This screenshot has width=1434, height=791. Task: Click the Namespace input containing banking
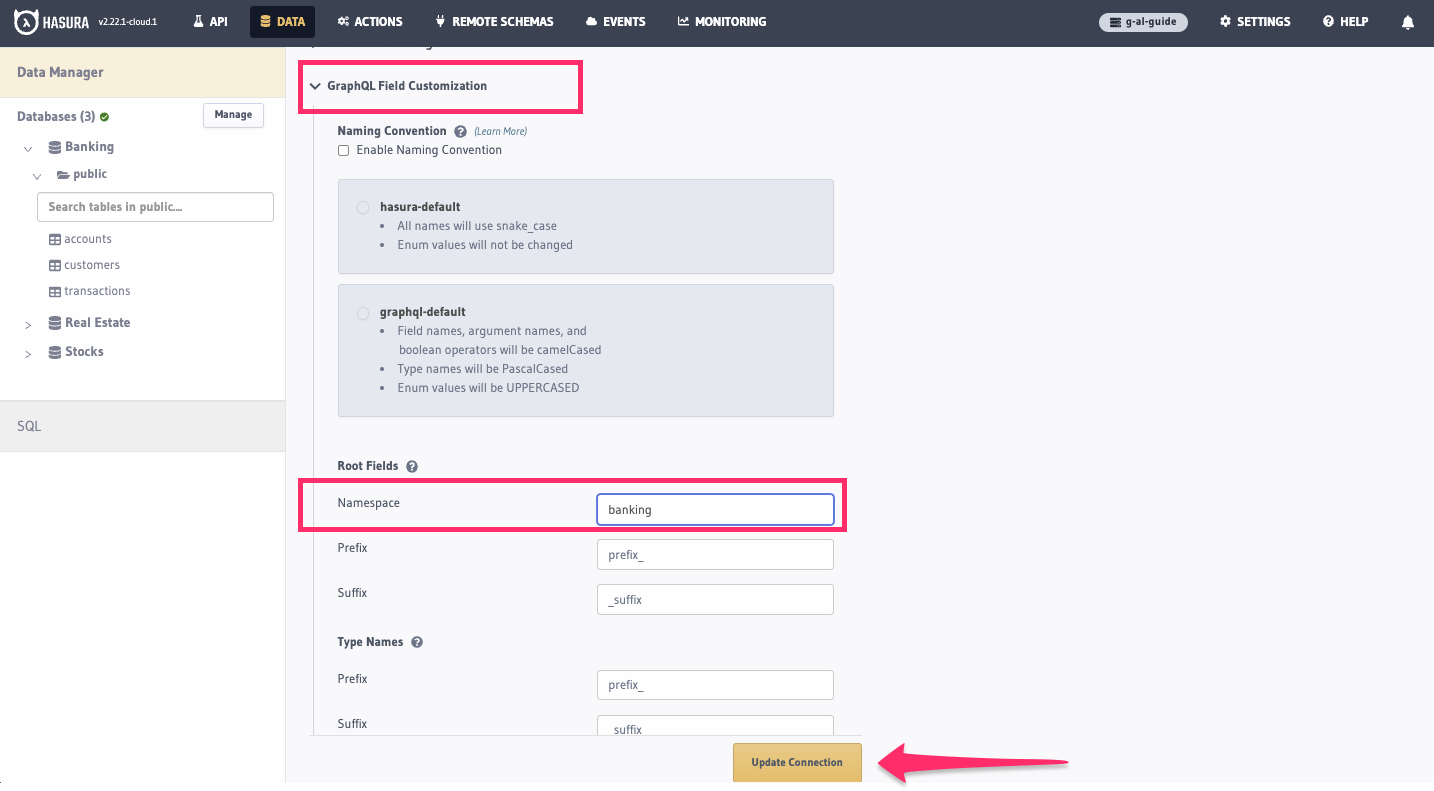[715, 509]
